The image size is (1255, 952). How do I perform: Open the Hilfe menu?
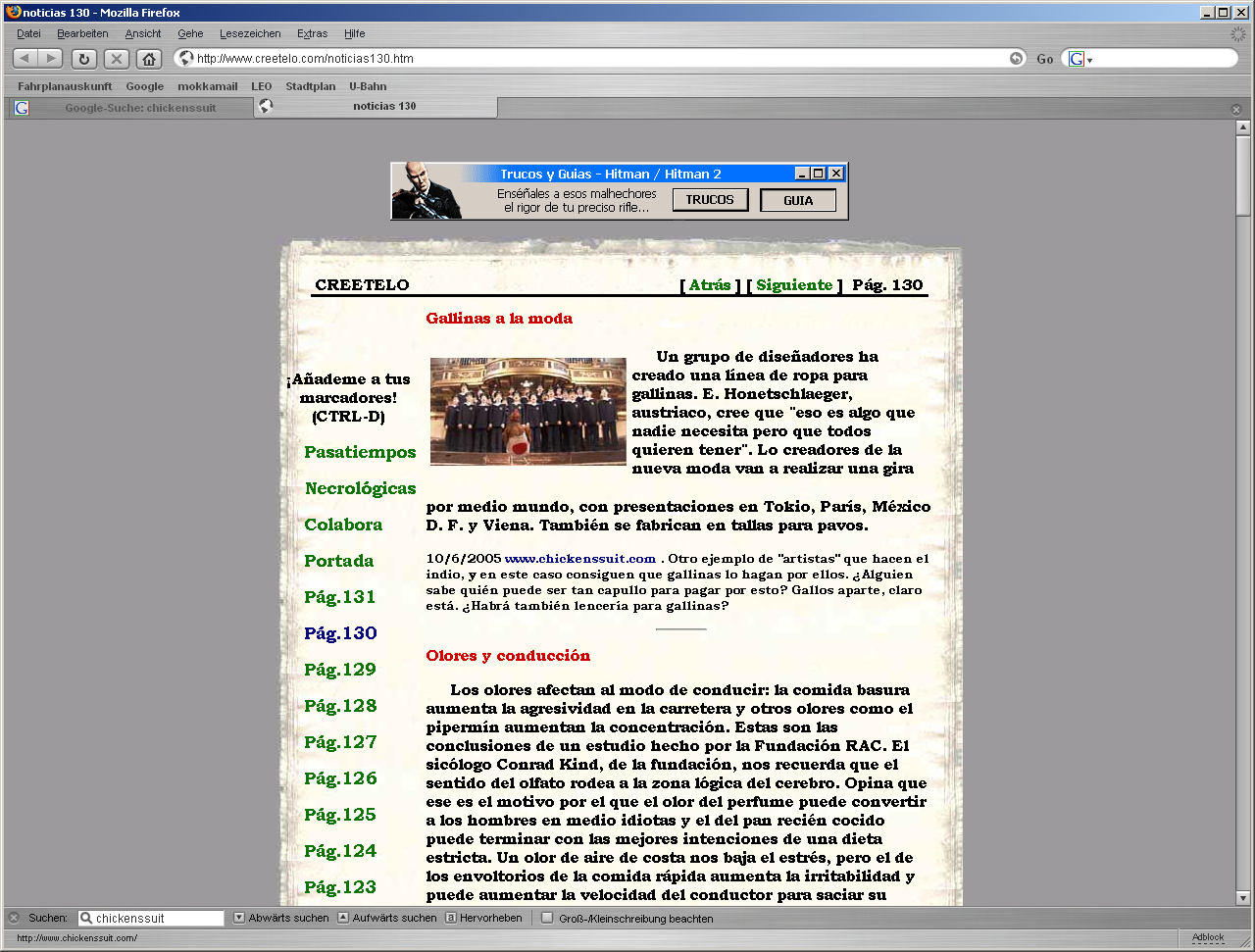pos(354,33)
